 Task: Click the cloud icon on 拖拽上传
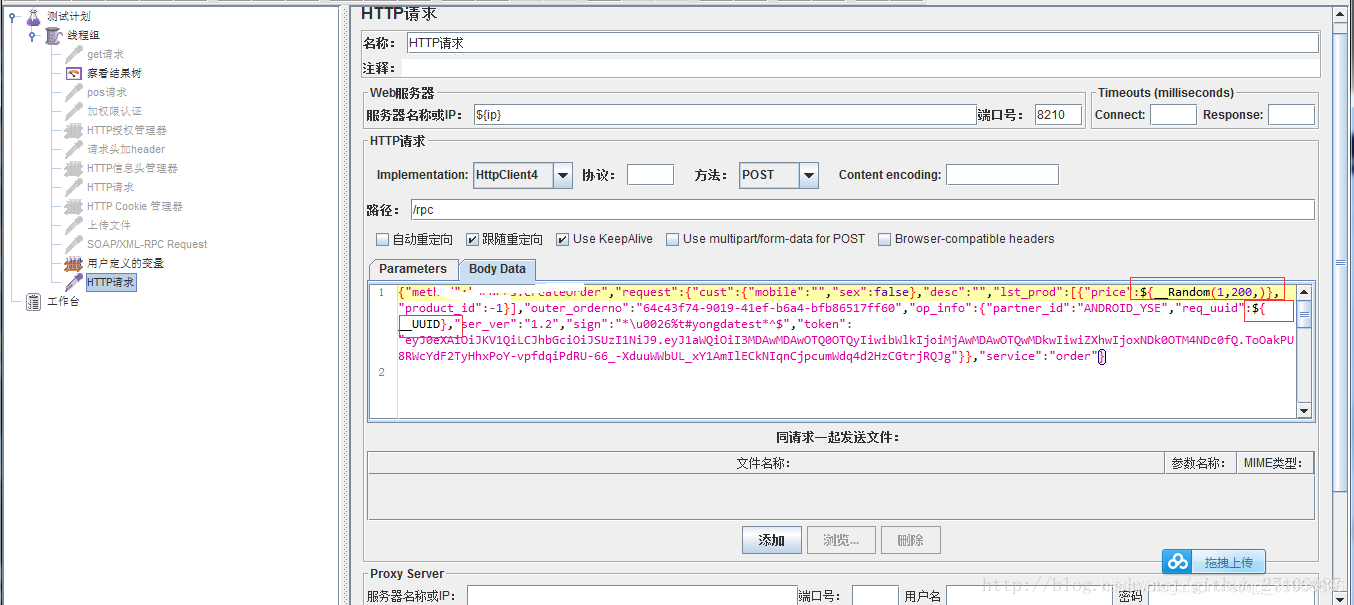coord(1178,562)
